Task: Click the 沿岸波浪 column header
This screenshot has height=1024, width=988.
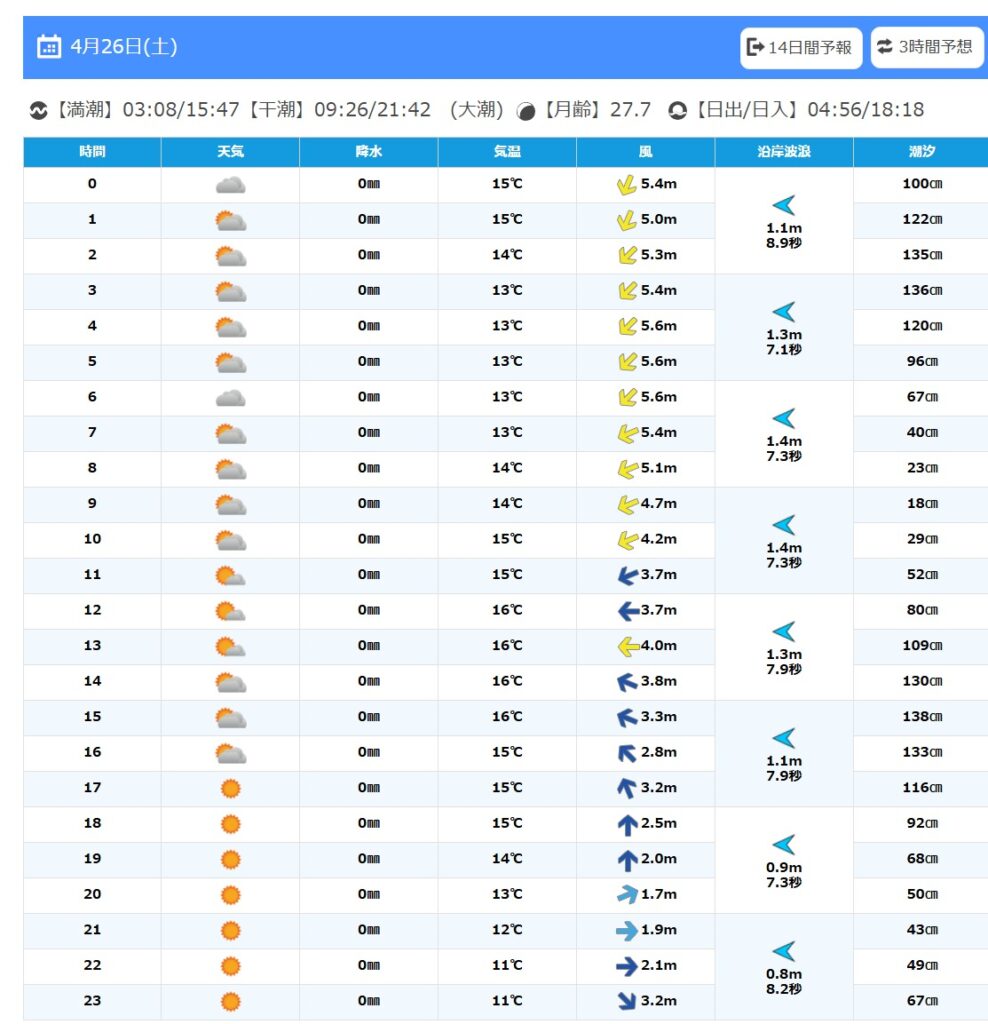Action: [784, 152]
